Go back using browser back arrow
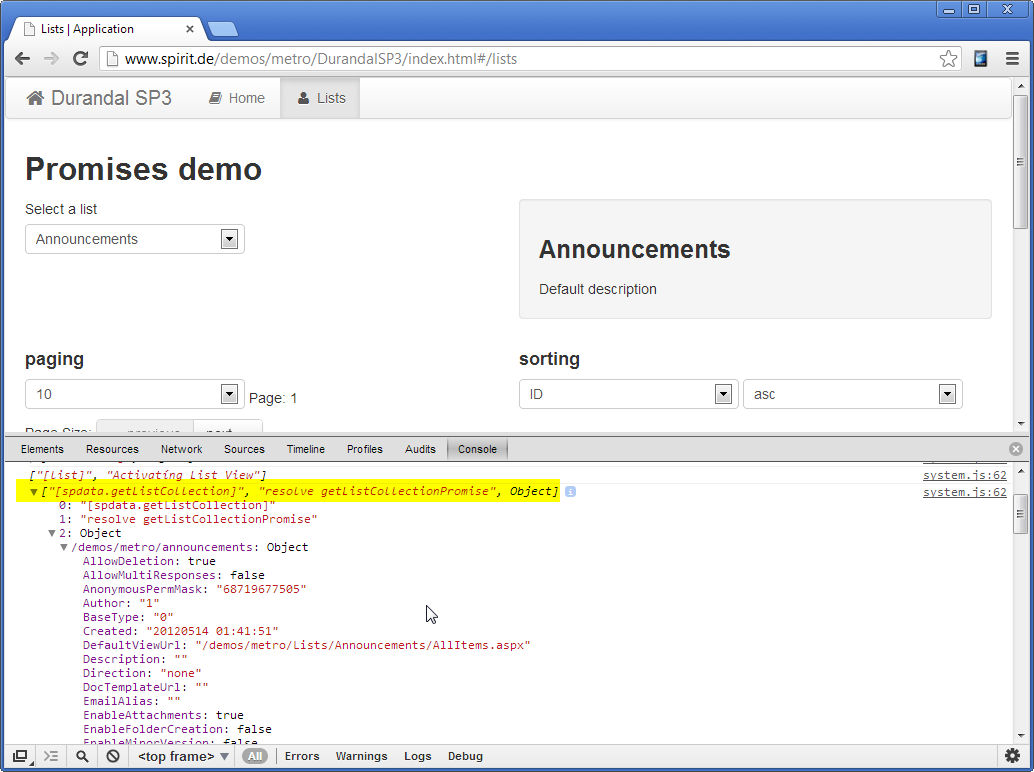 22,59
